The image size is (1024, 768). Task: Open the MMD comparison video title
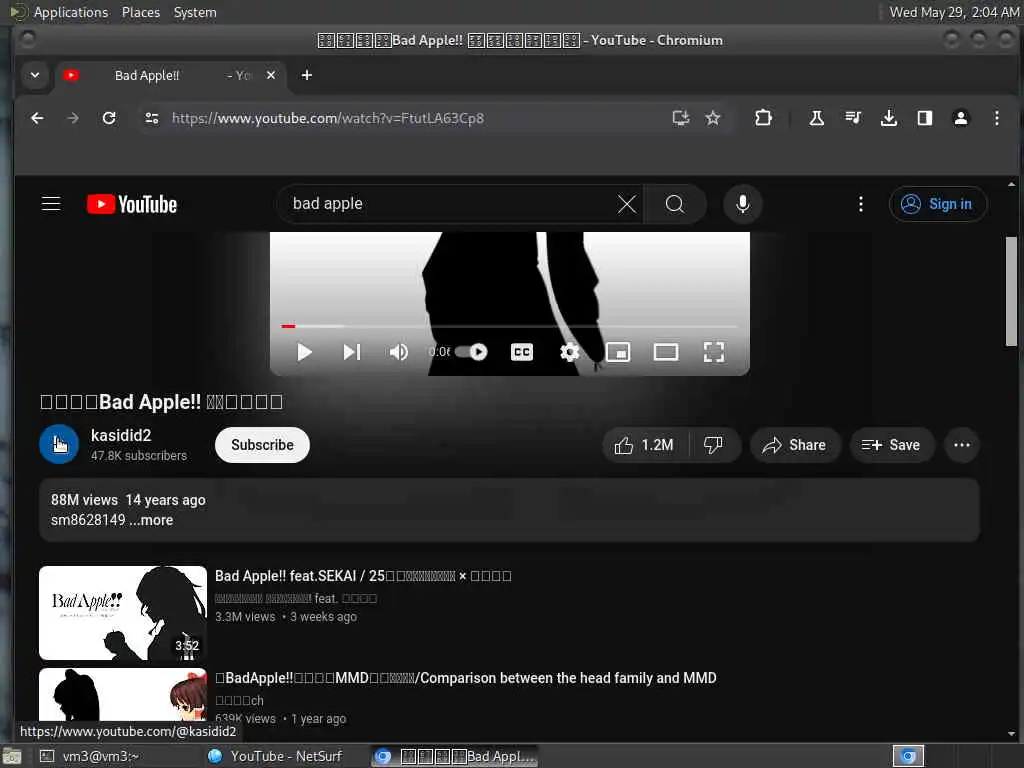point(466,678)
